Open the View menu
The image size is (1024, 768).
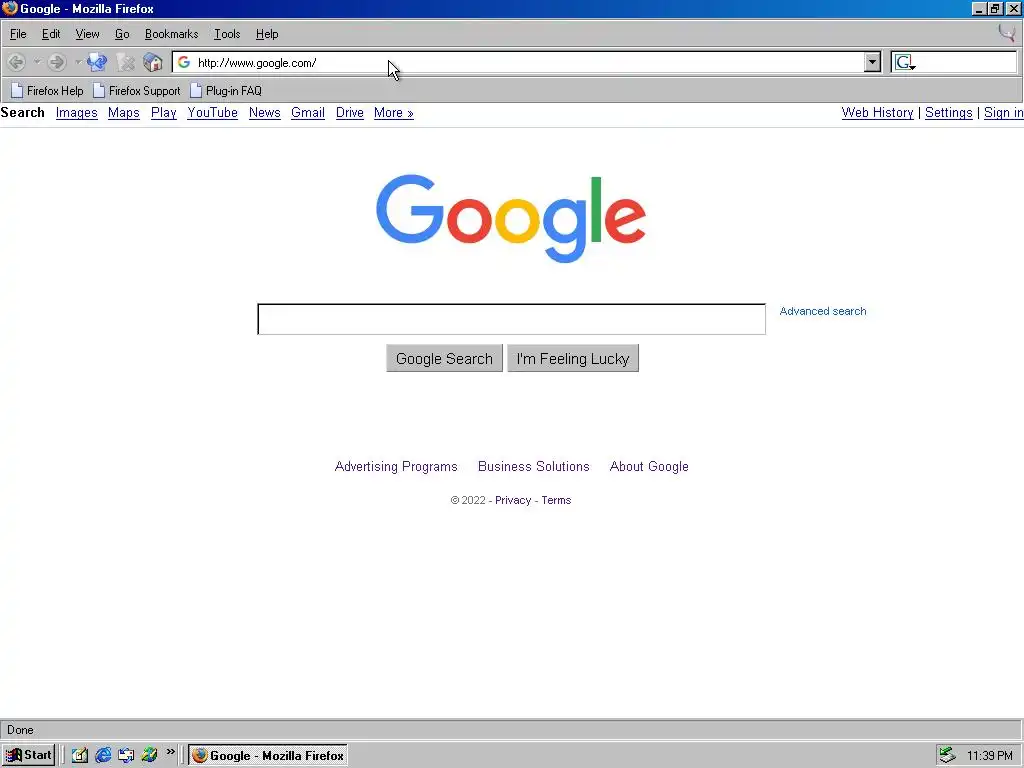88,34
